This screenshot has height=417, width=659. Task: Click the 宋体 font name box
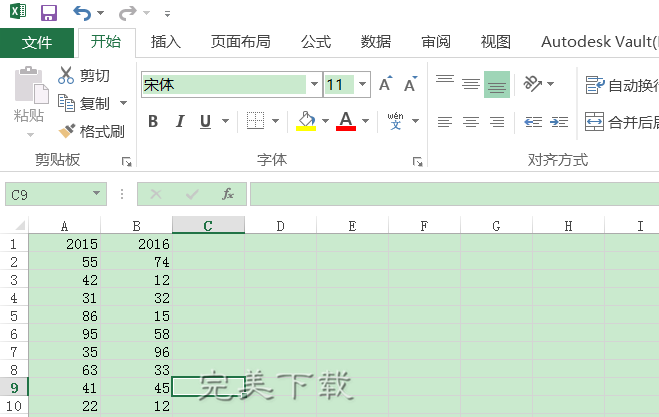224,84
